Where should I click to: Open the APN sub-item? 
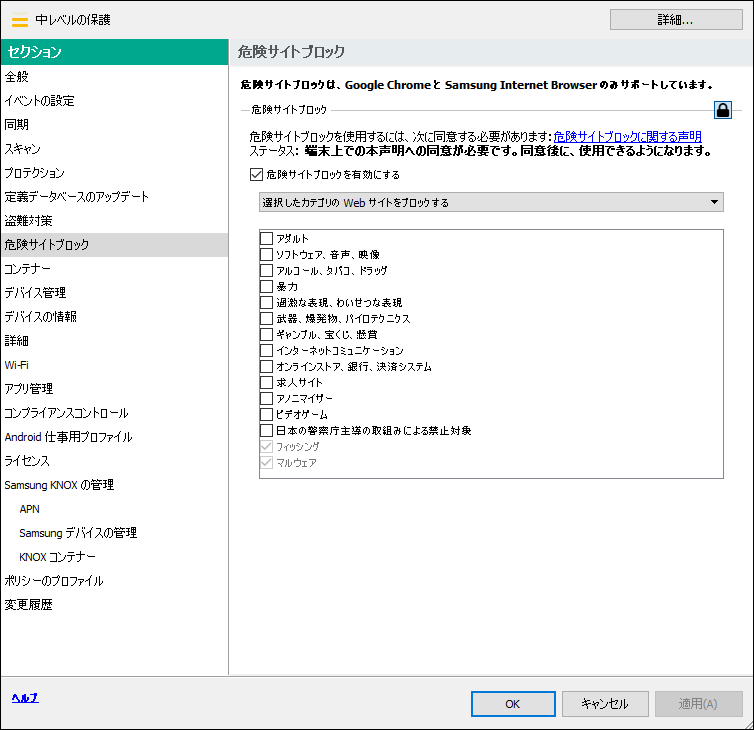point(30,509)
